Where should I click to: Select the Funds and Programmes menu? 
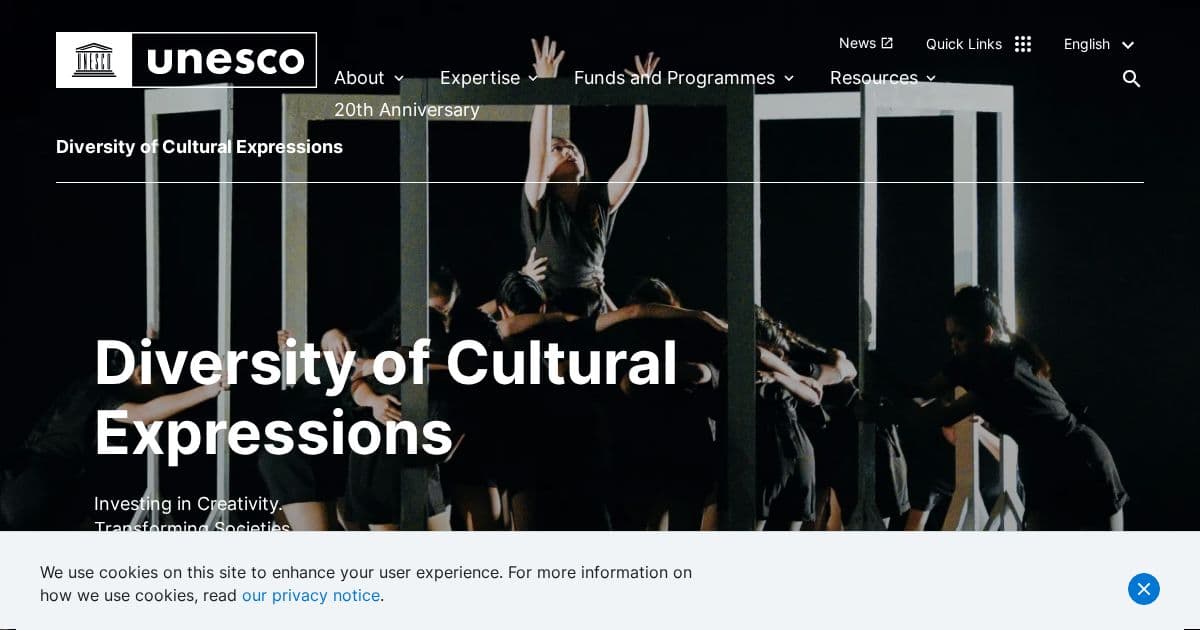[674, 78]
